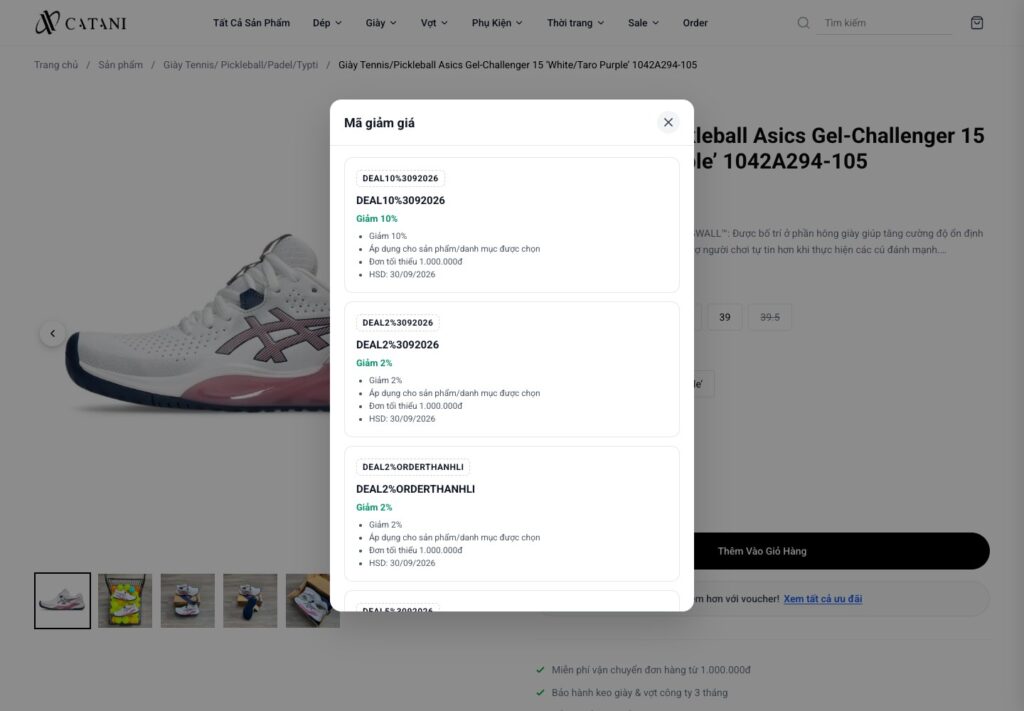The image size is (1024, 711).
Task: Click Thêm Vào Giỏ Hàng button
Action: coord(762,551)
